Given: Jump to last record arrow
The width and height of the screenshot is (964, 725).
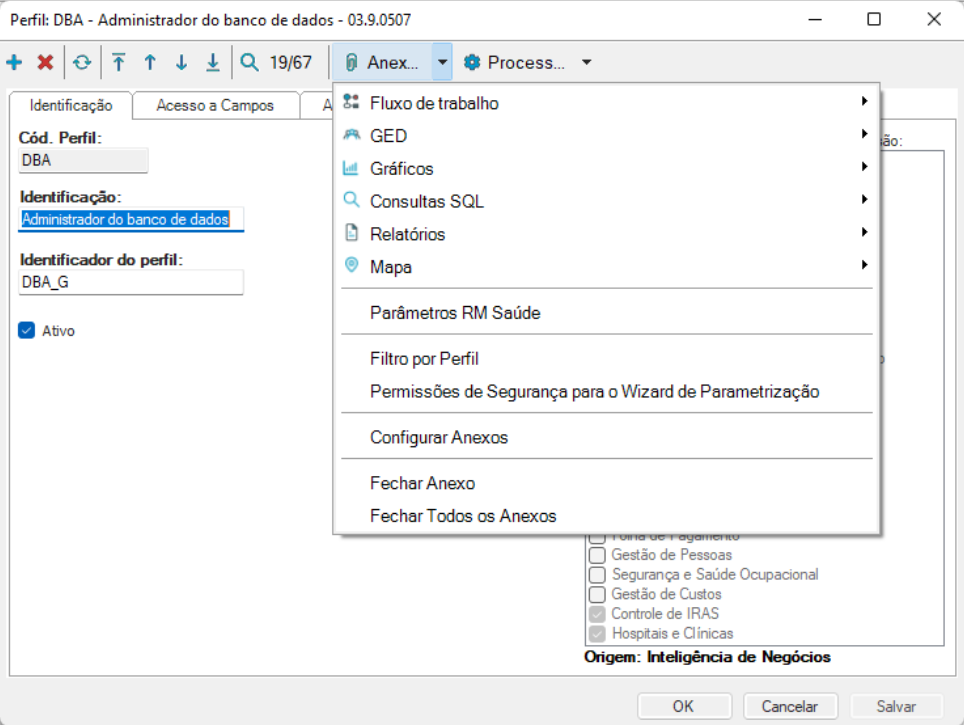Looking at the screenshot, I should [x=213, y=62].
